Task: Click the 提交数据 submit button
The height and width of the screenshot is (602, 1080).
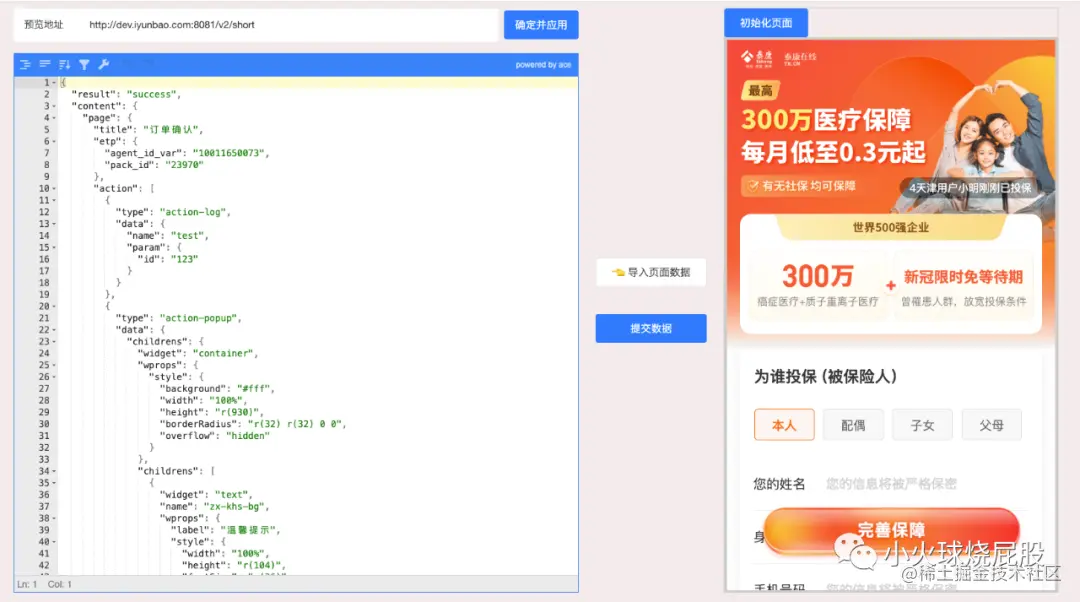Action: pos(650,328)
